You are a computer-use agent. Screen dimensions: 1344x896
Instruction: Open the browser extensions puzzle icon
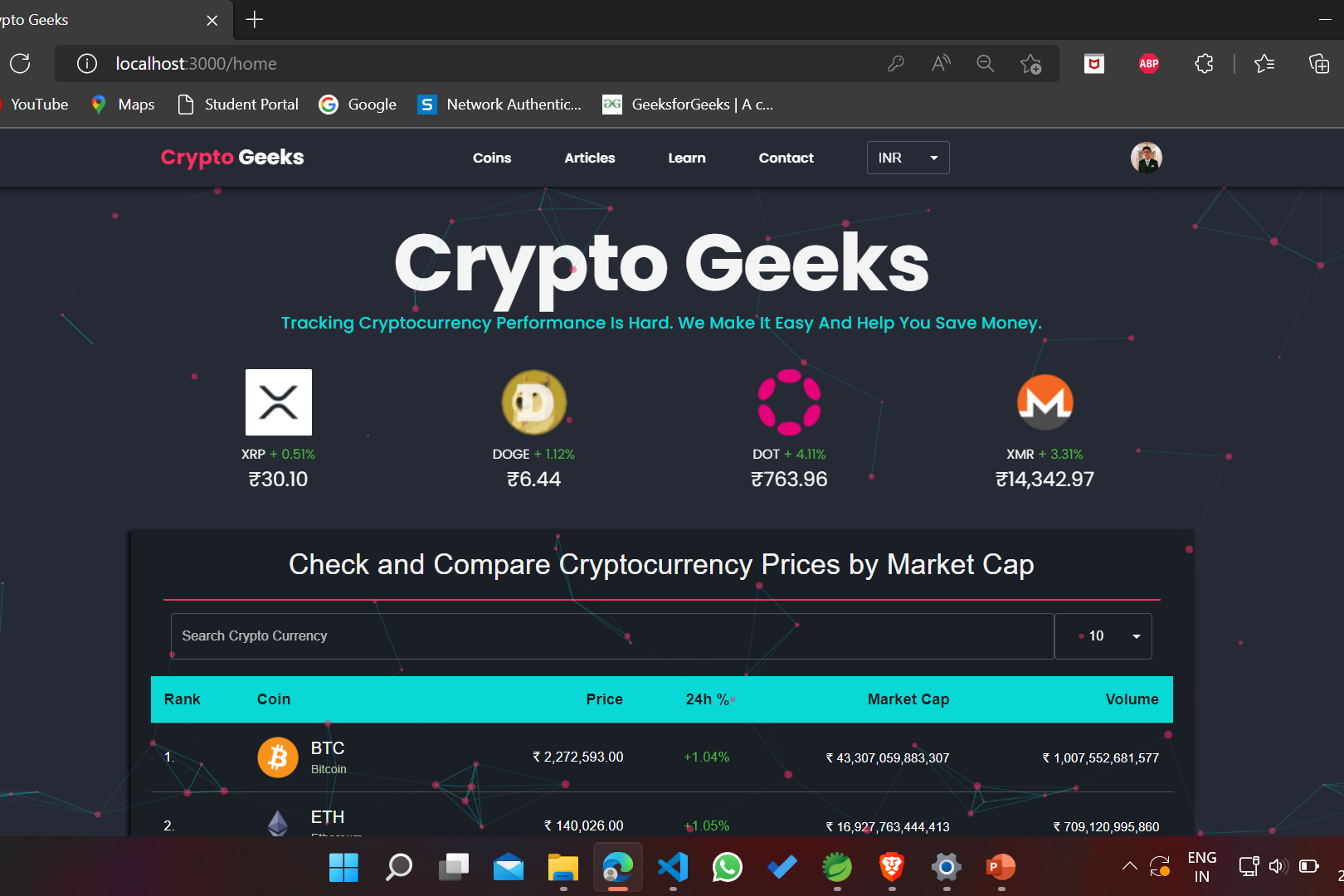pyautogui.click(x=1204, y=64)
